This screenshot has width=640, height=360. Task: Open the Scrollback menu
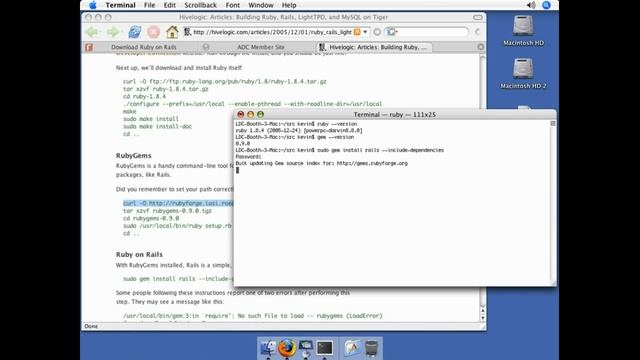coord(200,5)
